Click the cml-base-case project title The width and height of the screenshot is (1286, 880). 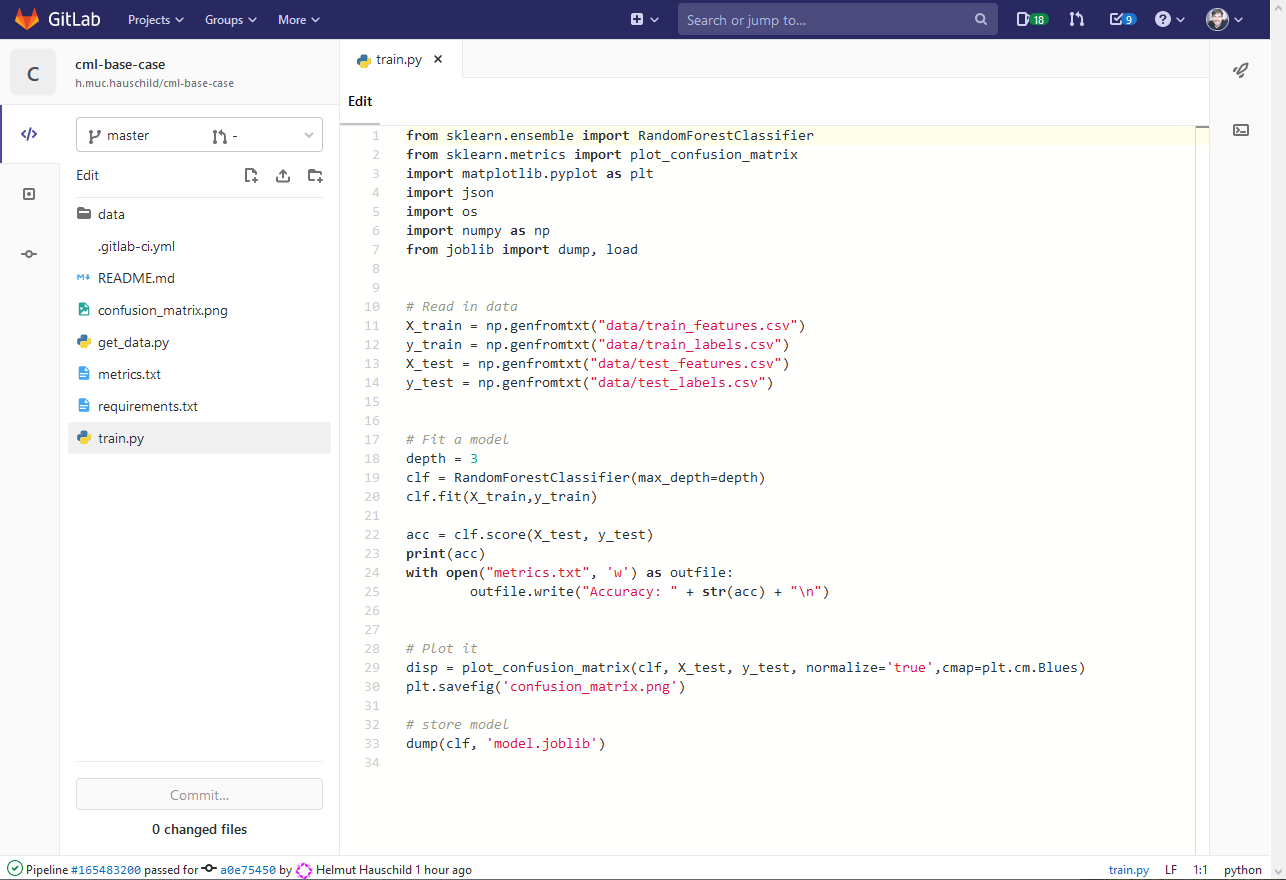click(x=120, y=64)
